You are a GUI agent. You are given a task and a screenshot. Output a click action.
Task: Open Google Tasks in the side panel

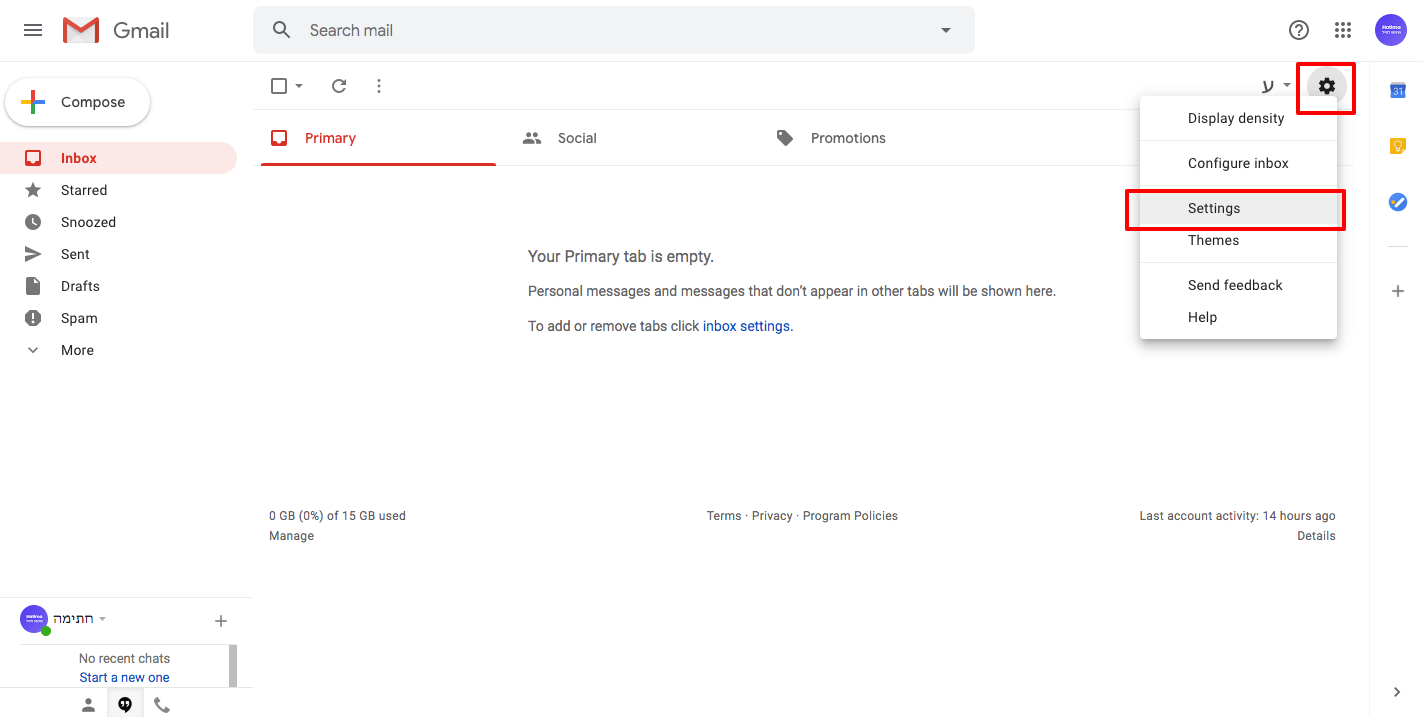pyautogui.click(x=1397, y=201)
